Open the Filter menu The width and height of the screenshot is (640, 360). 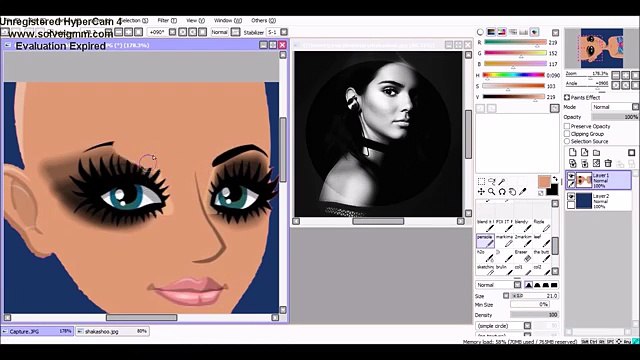pyautogui.click(x=167, y=20)
